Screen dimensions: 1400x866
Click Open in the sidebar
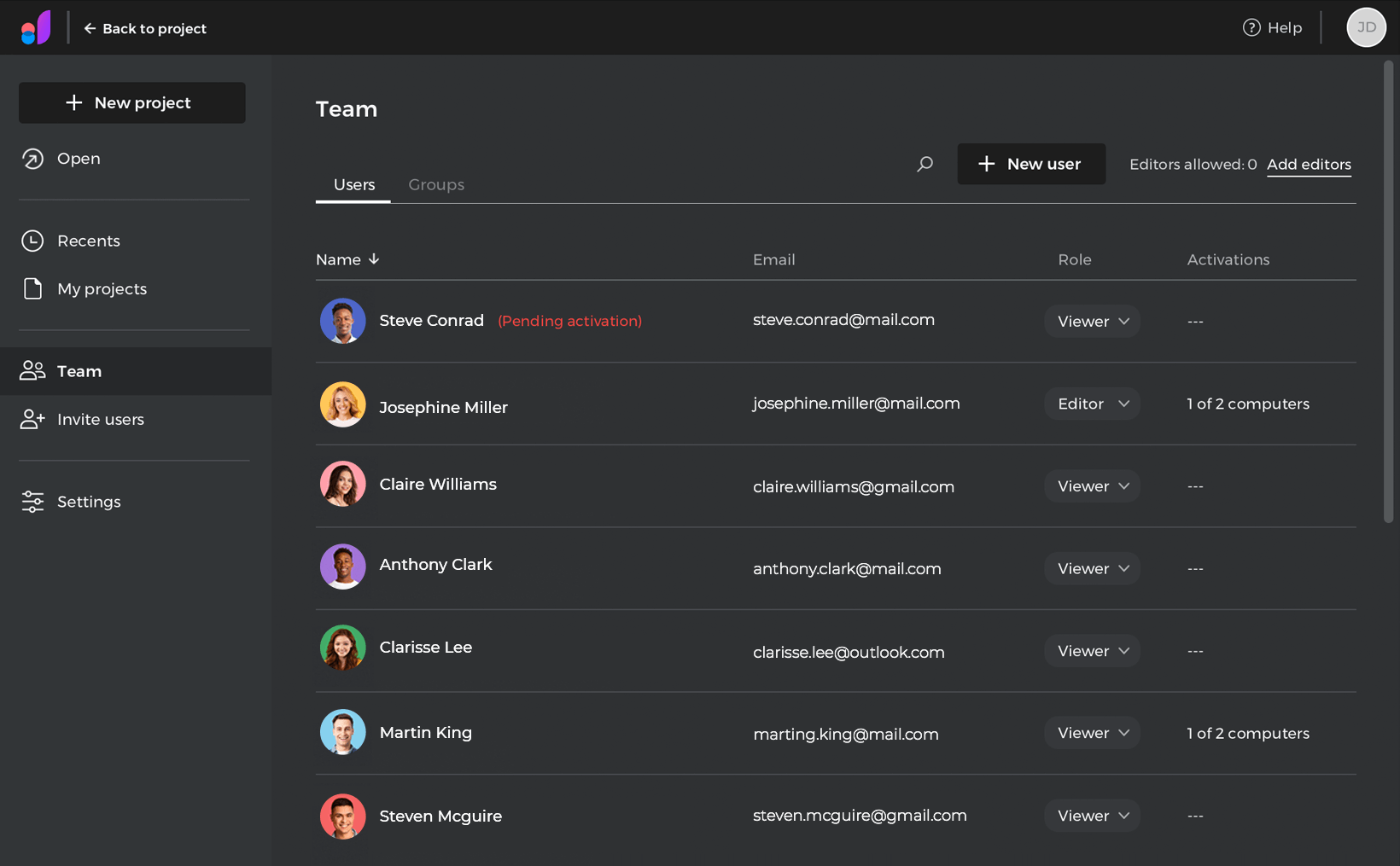click(x=136, y=159)
